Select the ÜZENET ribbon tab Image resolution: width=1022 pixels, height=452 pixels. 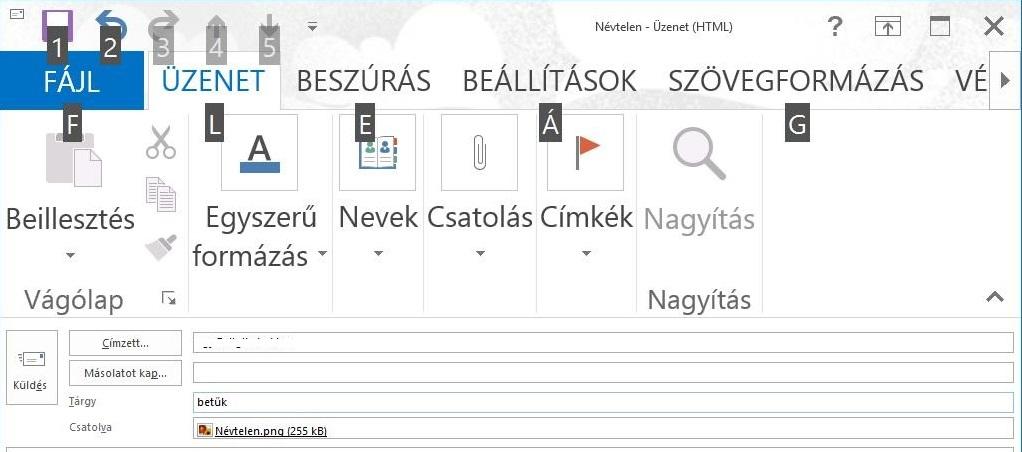214,81
